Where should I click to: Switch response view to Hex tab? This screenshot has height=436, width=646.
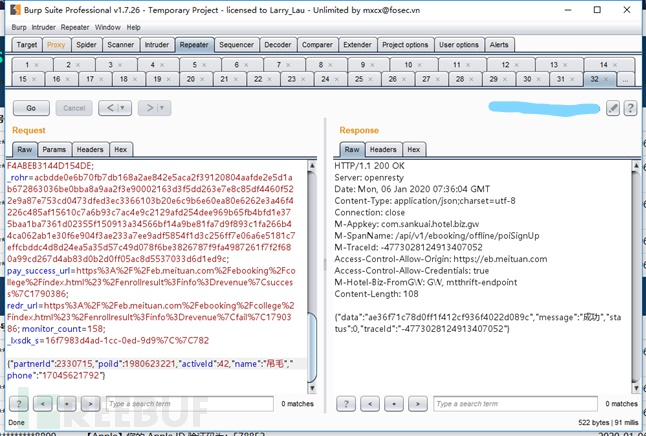click(414, 150)
